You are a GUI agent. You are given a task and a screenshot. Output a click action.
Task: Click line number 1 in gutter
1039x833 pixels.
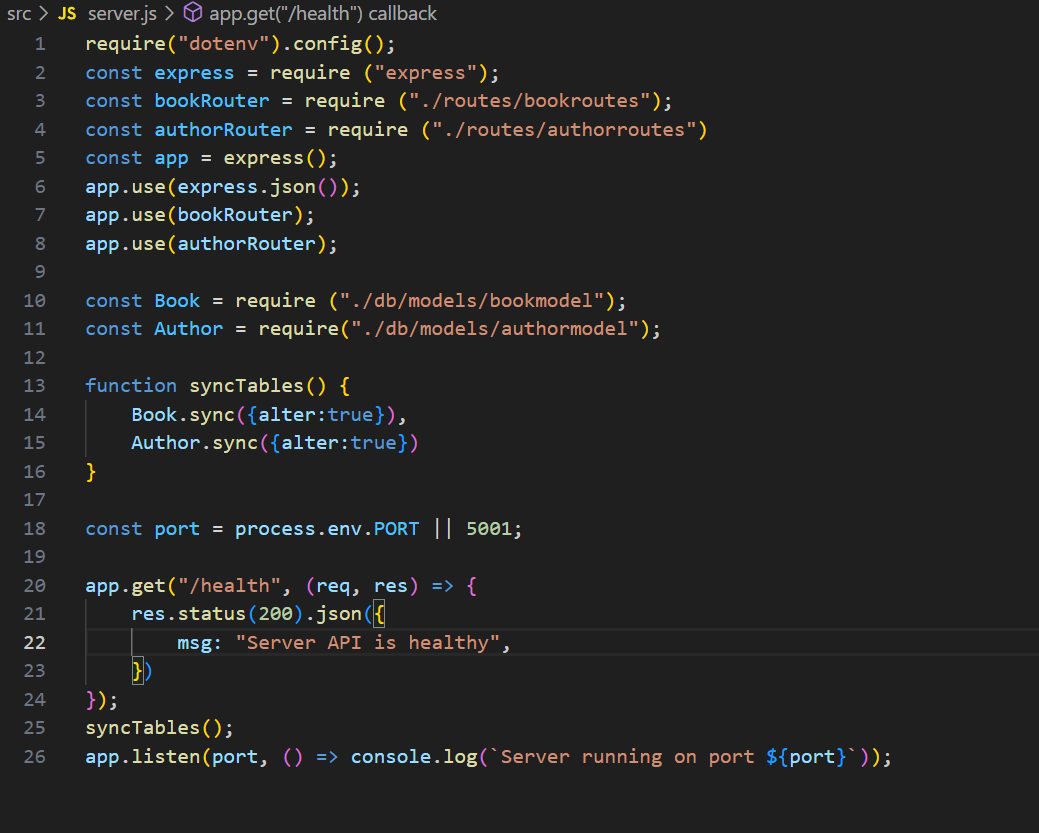point(40,44)
